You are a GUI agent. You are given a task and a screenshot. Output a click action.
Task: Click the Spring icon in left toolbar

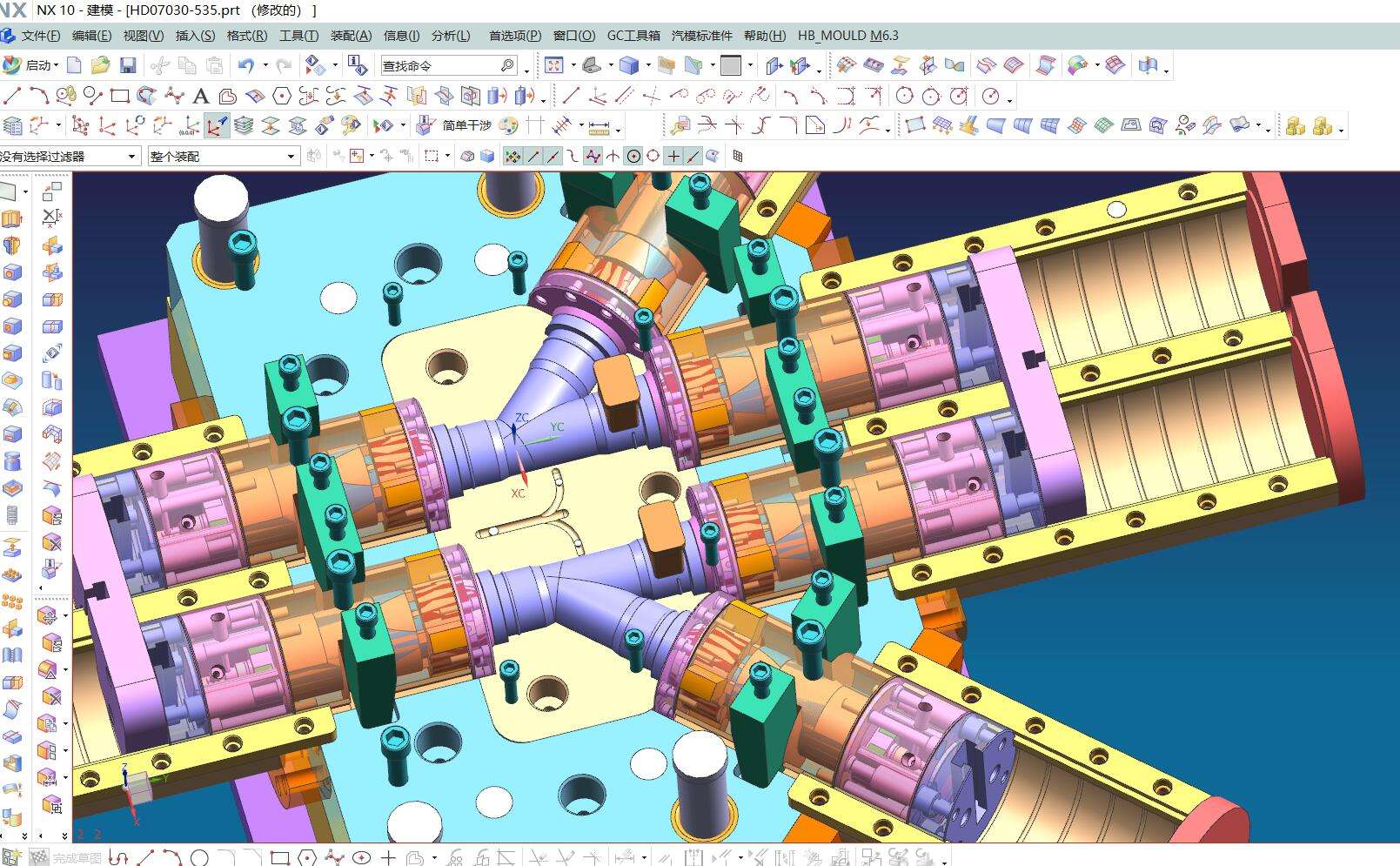click(x=11, y=515)
